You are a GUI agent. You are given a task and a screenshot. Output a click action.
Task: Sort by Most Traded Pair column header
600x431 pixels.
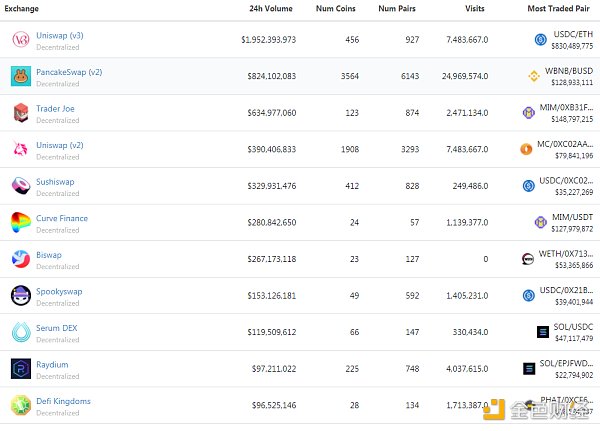[558, 8]
